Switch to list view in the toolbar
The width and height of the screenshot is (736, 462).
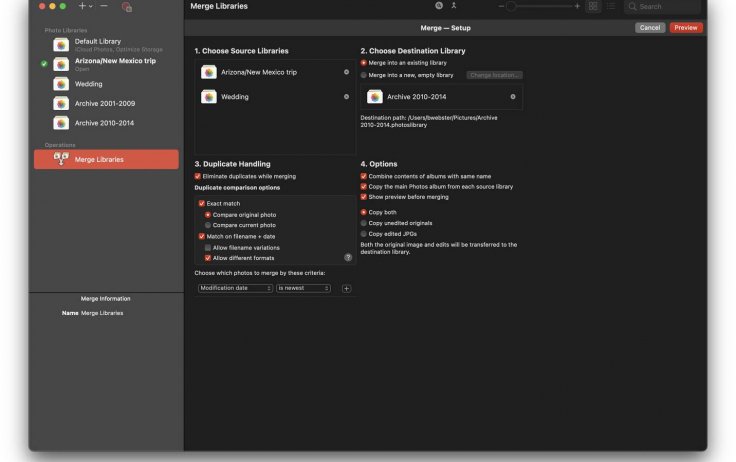611,6
